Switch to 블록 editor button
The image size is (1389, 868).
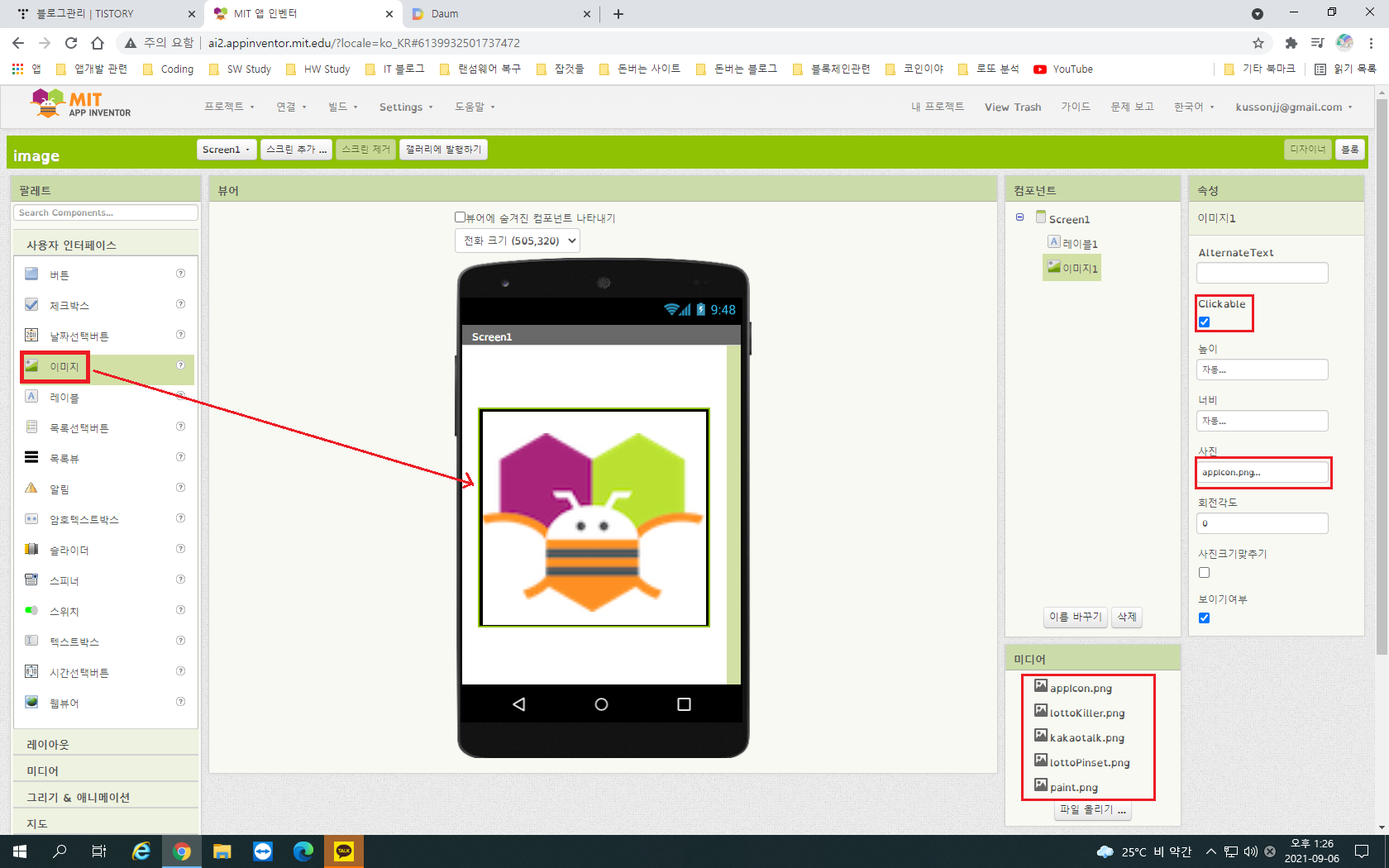(1349, 150)
